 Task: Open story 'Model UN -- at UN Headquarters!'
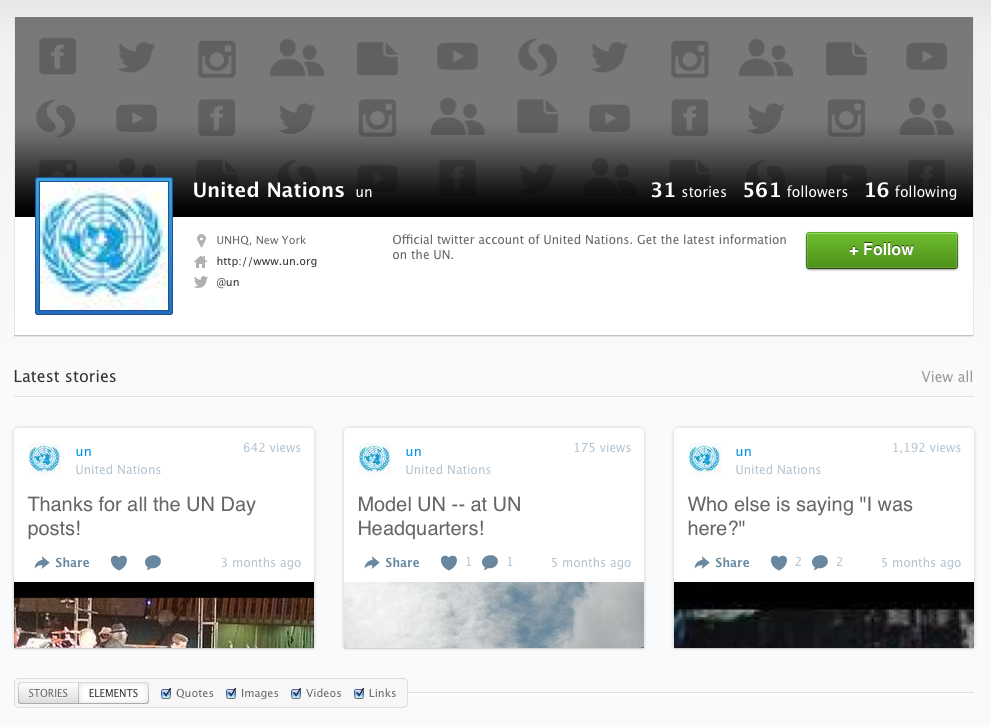[439, 516]
